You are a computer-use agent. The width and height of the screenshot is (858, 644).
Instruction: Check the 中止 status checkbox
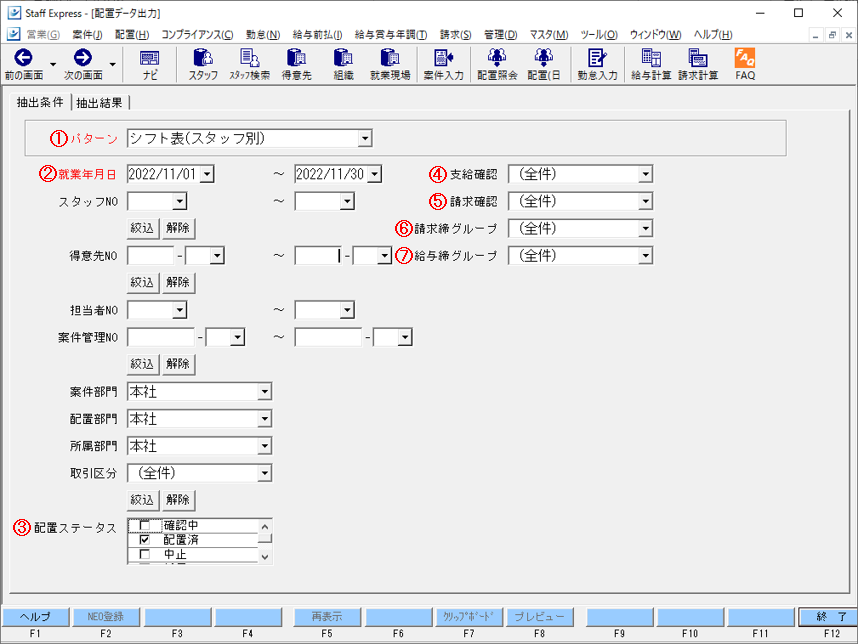tap(144, 554)
